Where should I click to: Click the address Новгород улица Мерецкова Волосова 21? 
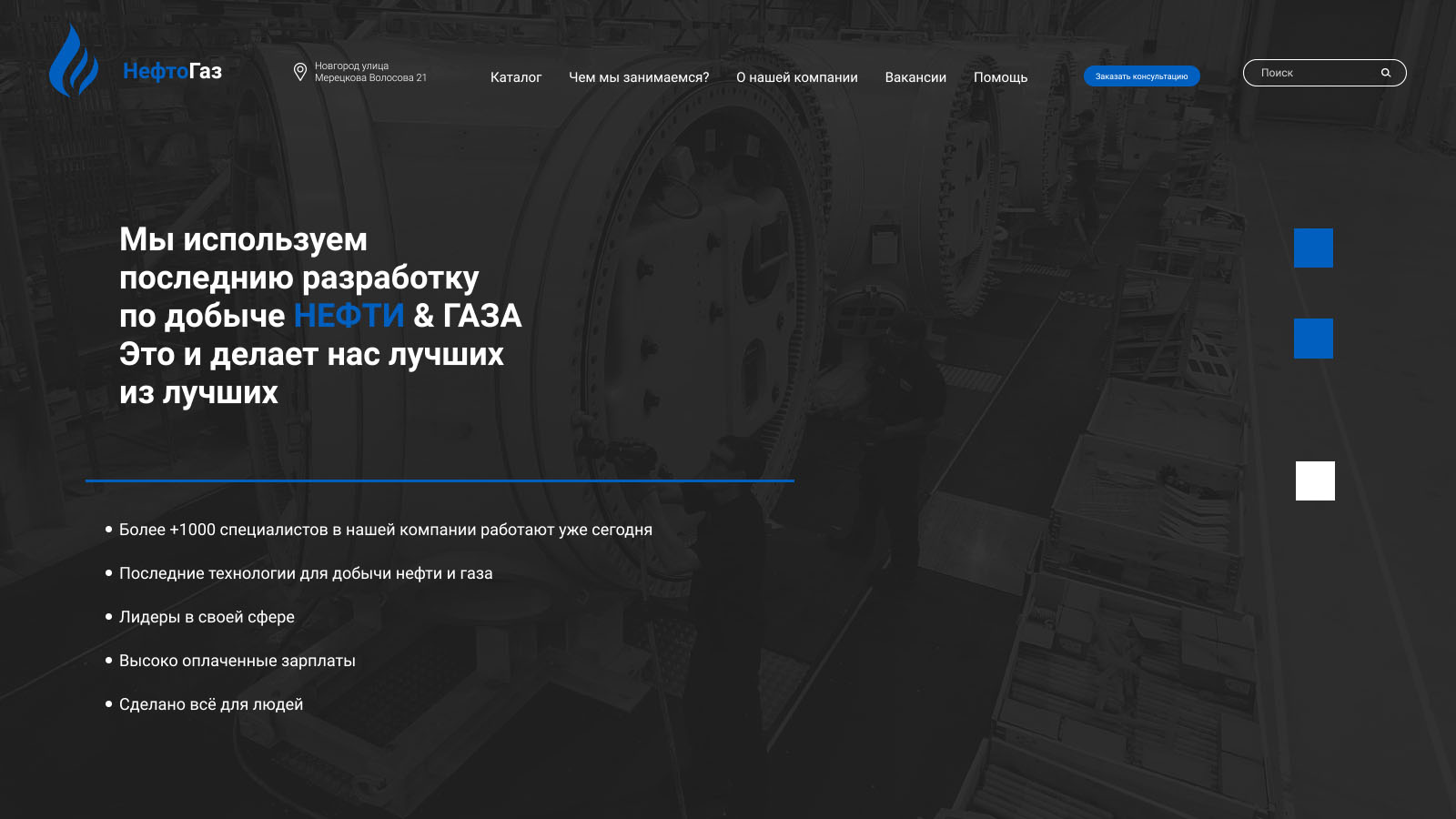(x=370, y=72)
